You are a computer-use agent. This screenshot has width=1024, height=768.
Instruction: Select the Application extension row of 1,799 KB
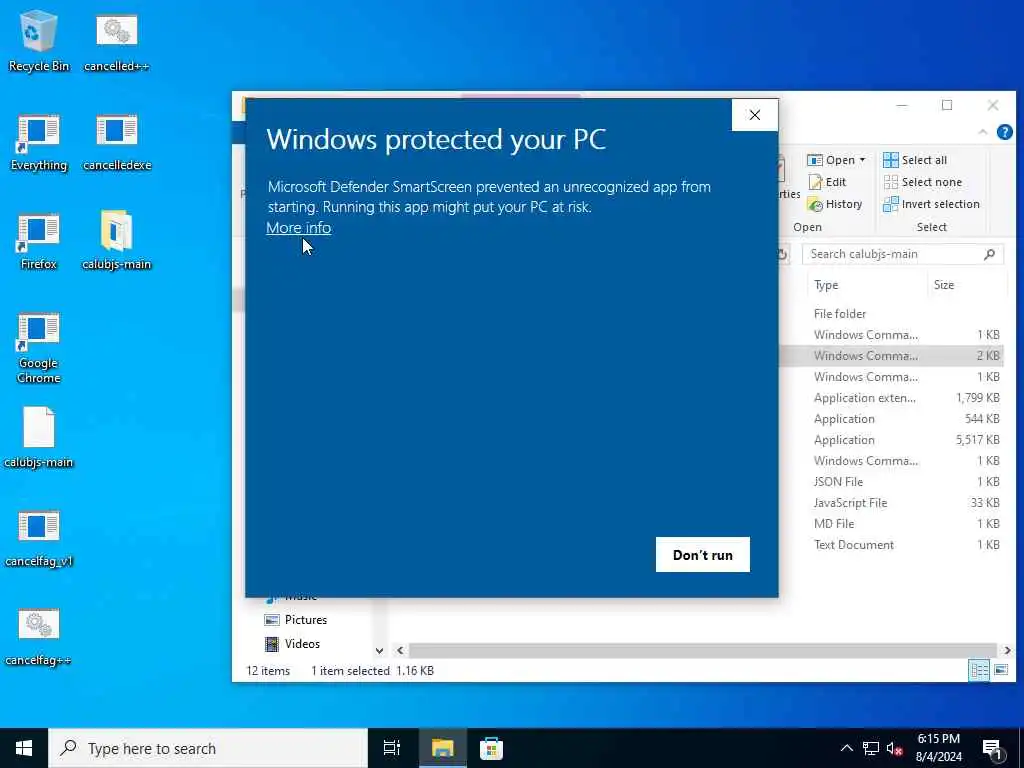pyautogui.click(x=891, y=398)
